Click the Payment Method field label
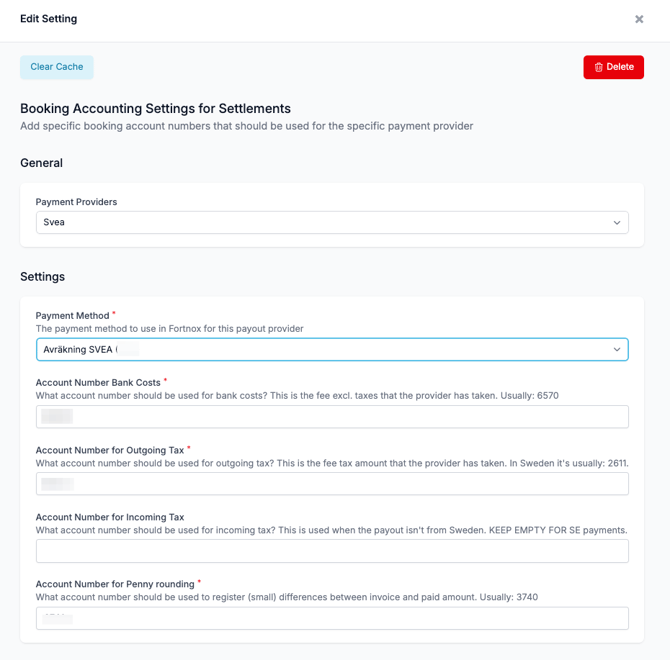Viewport: 670px width, 660px height. point(72,316)
